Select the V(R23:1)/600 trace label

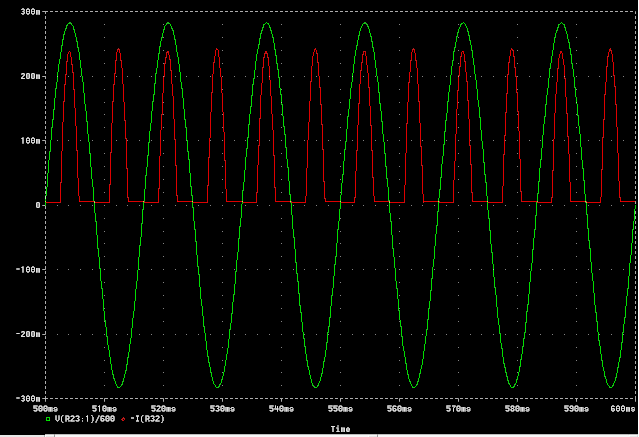pyautogui.click(x=85, y=419)
